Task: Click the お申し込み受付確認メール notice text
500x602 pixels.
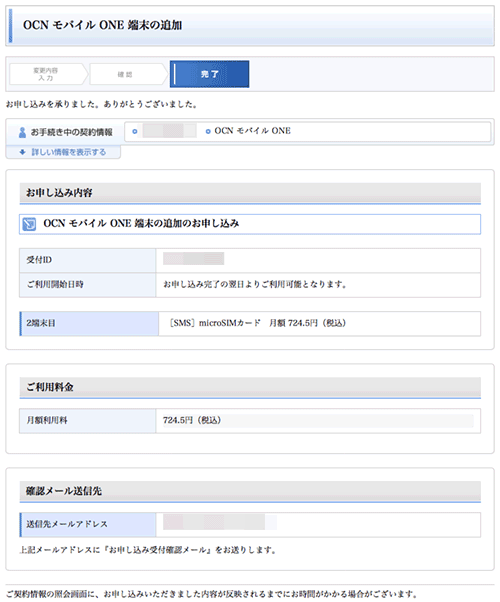Action: (148, 551)
